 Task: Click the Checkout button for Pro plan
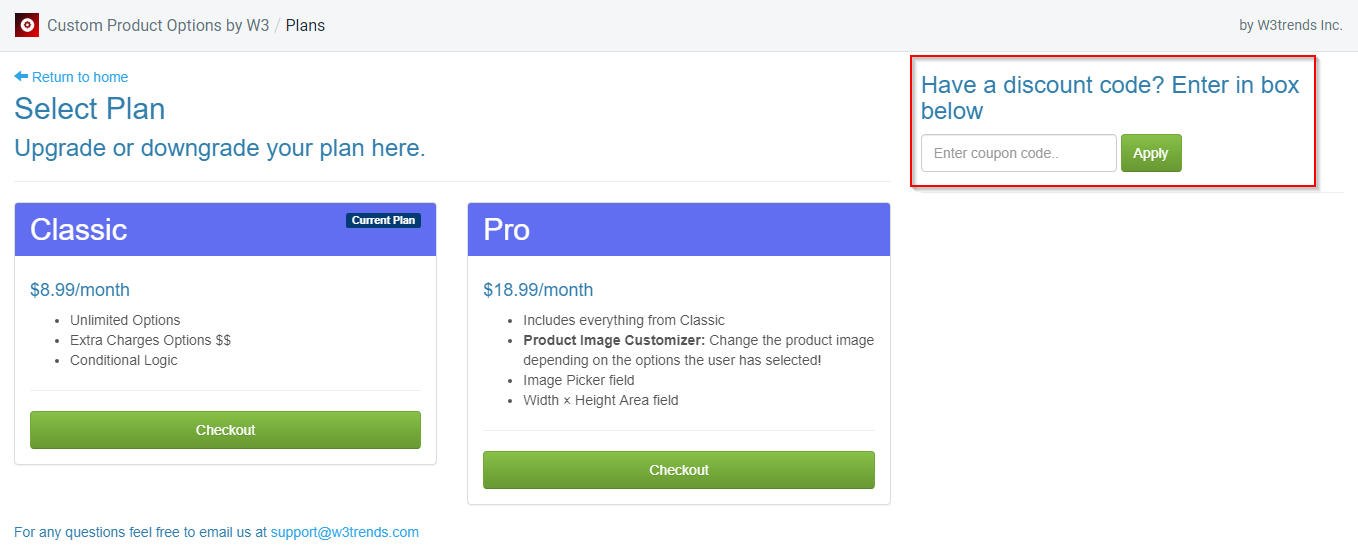(x=679, y=470)
